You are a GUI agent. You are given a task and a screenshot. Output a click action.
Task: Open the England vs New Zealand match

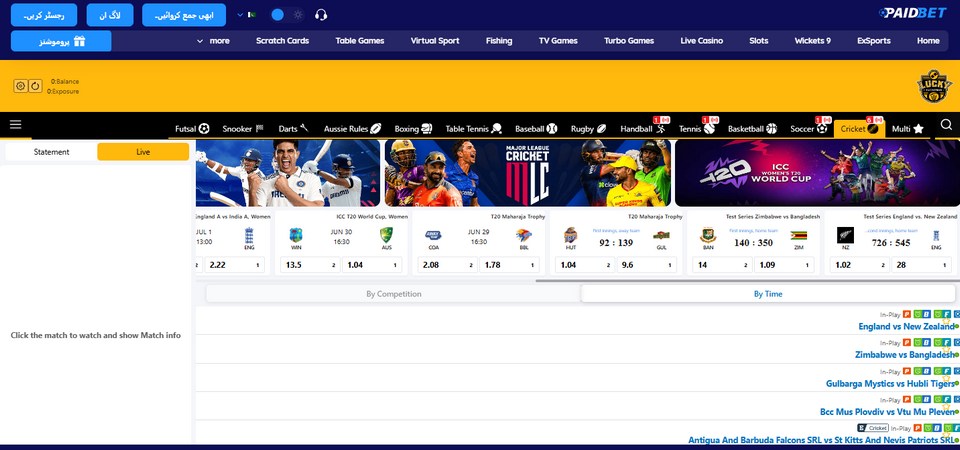[906, 326]
